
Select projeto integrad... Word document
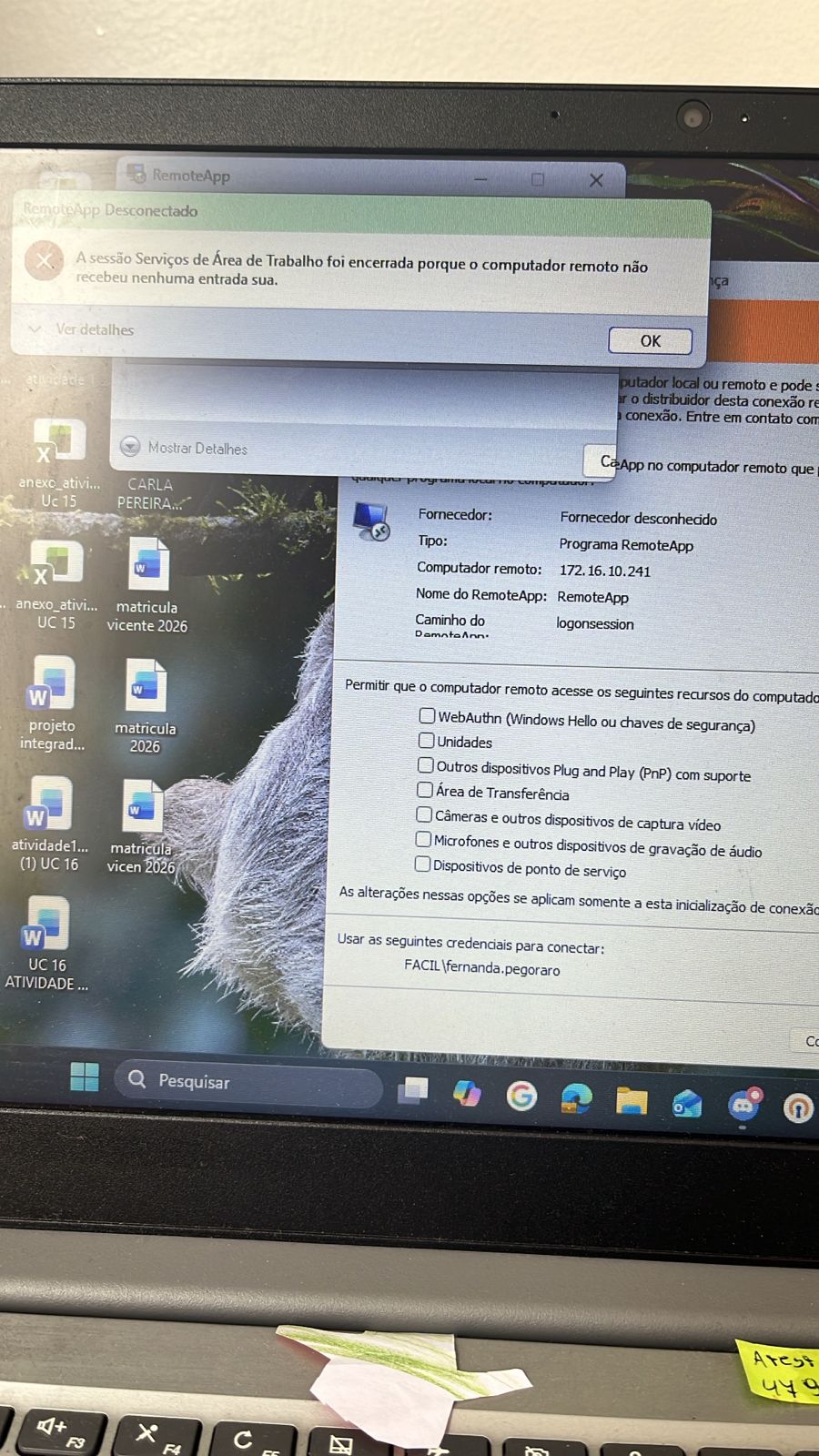[x=52, y=703]
